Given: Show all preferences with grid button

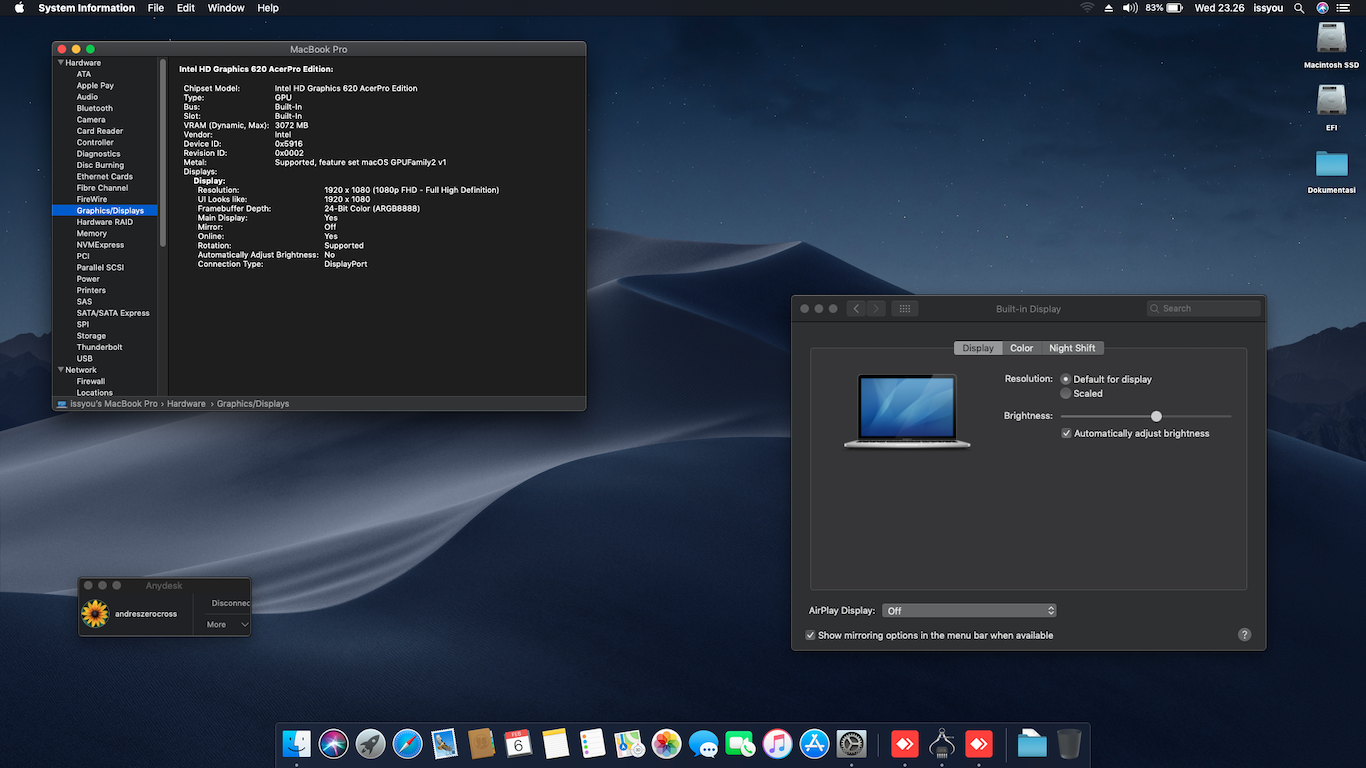Looking at the screenshot, I should [904, 309].
